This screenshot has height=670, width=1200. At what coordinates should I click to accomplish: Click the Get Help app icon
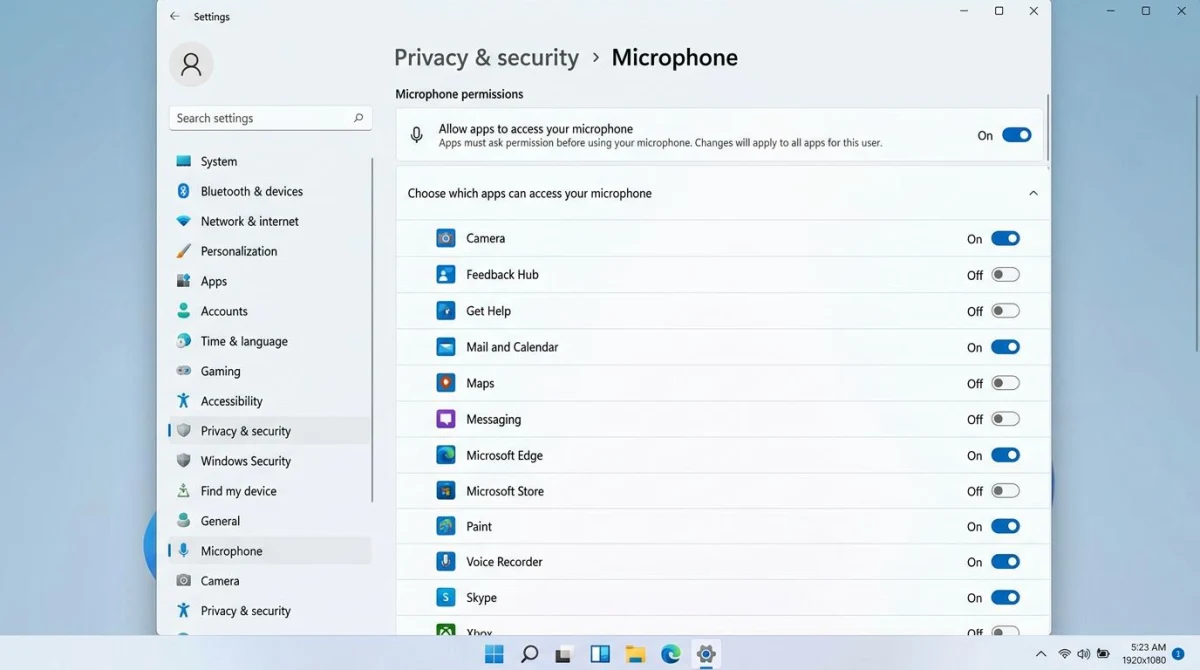[446, 311]
